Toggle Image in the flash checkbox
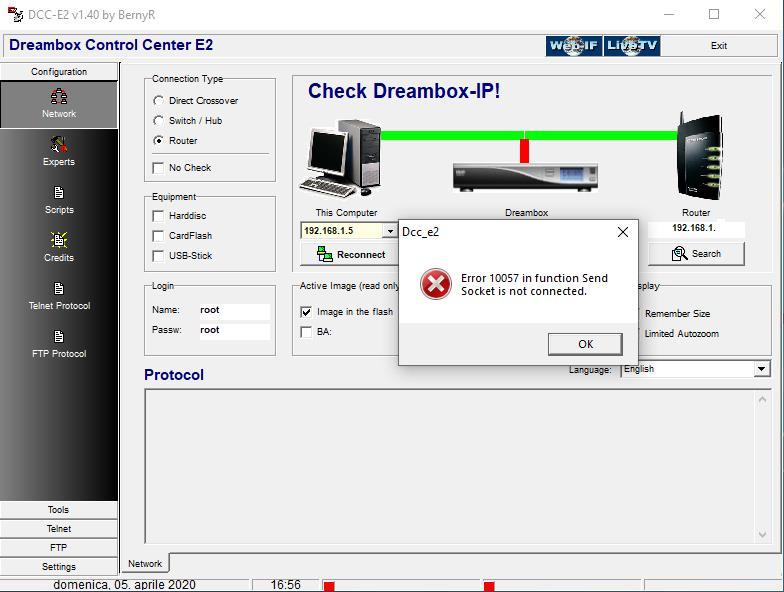 306,312
